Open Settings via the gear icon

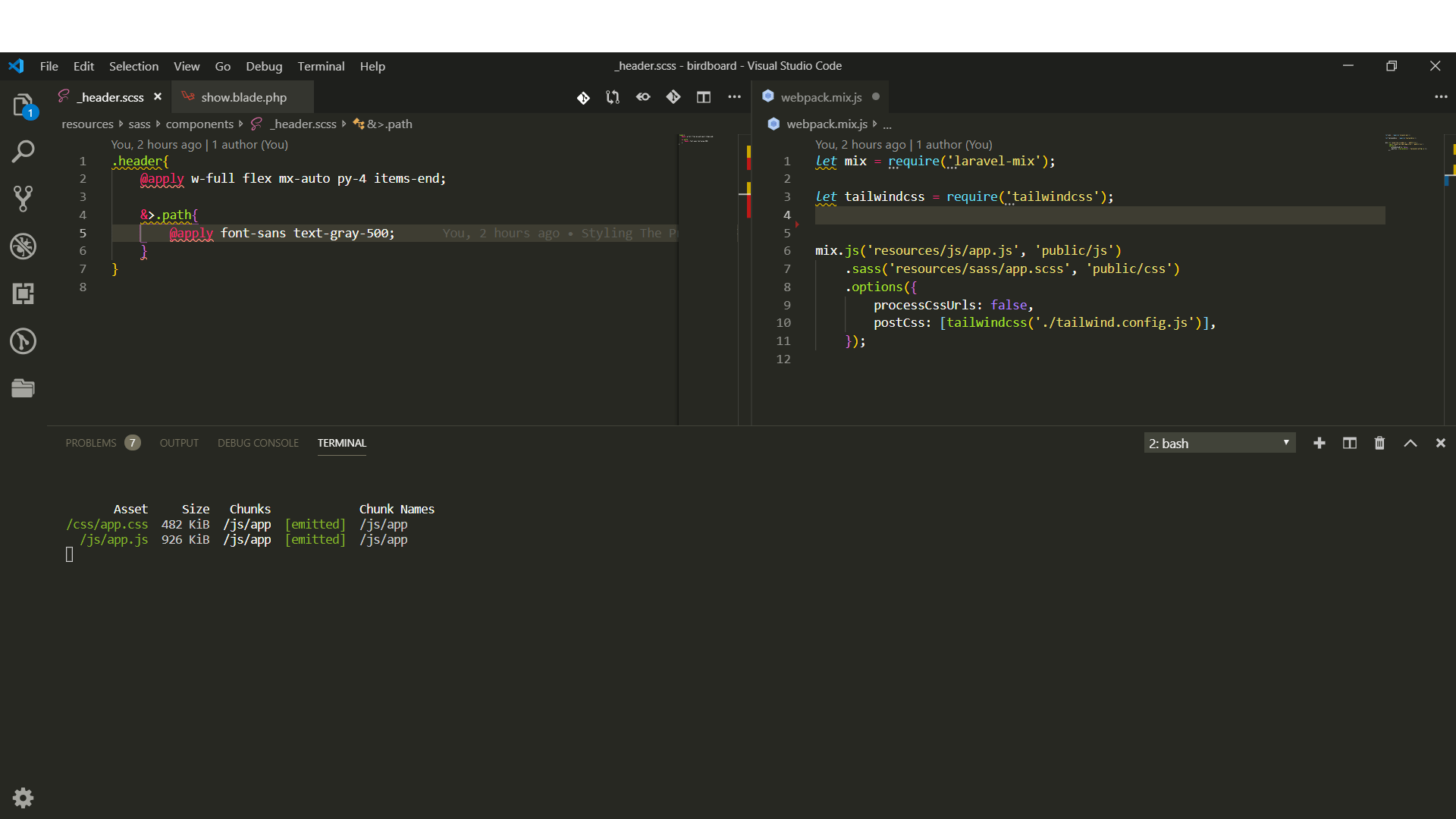[23, 797]
